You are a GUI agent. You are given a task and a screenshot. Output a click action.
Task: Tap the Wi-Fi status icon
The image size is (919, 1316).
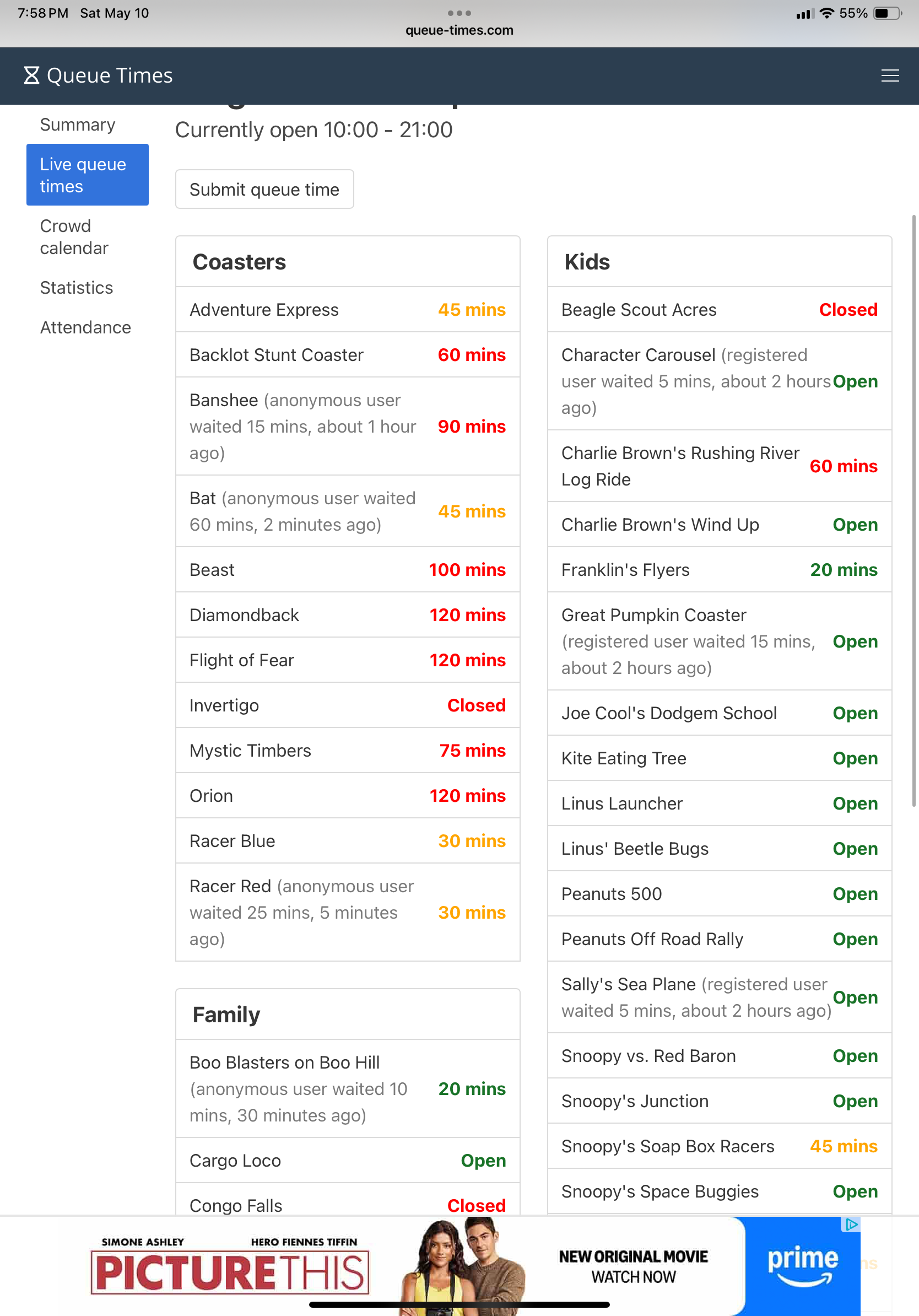pos(826,13)
